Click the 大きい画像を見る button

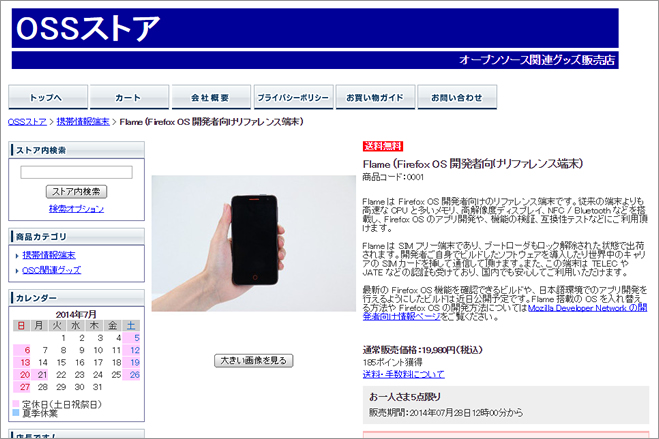[x=253, y=360]
